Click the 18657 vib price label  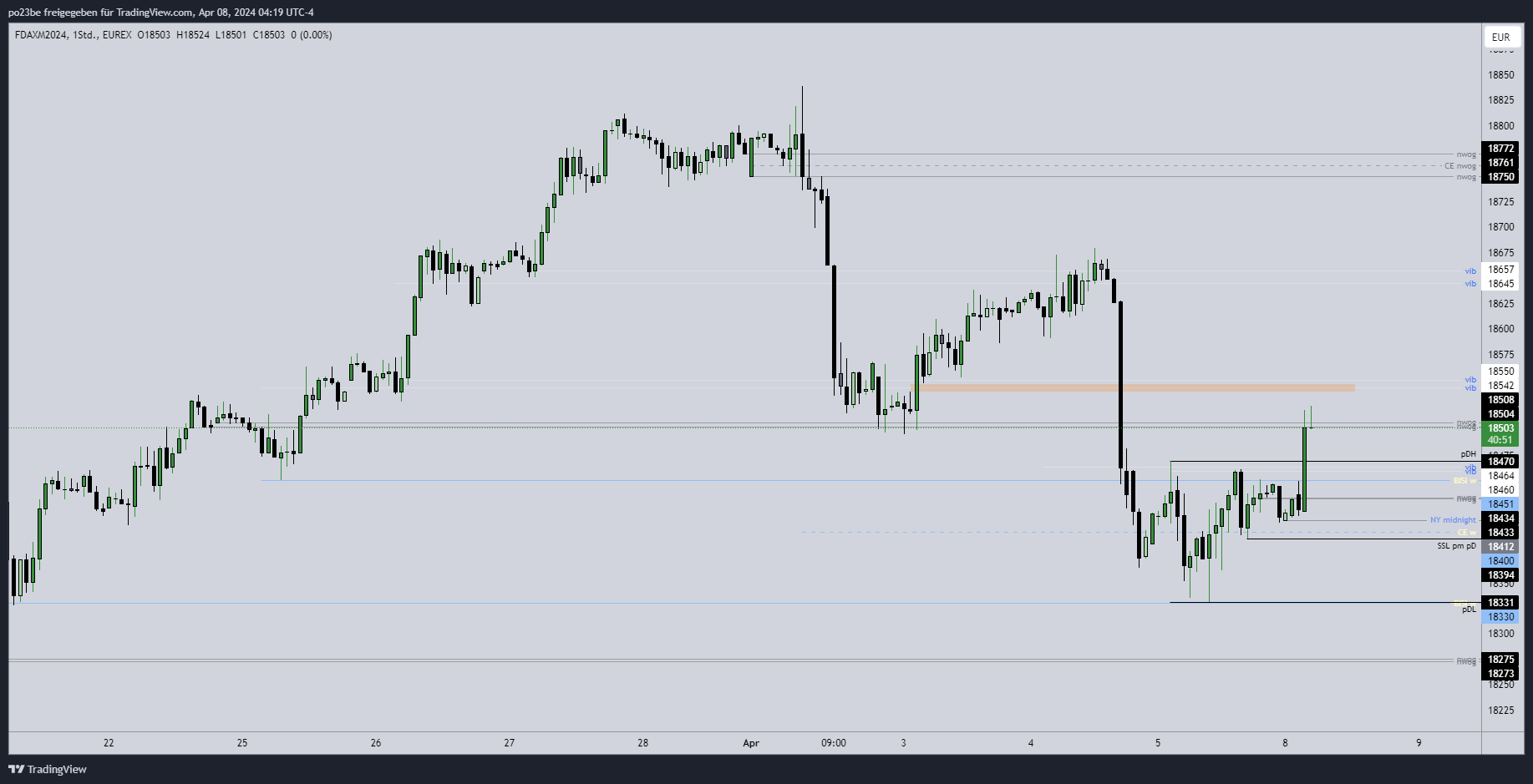point(1500,270)
